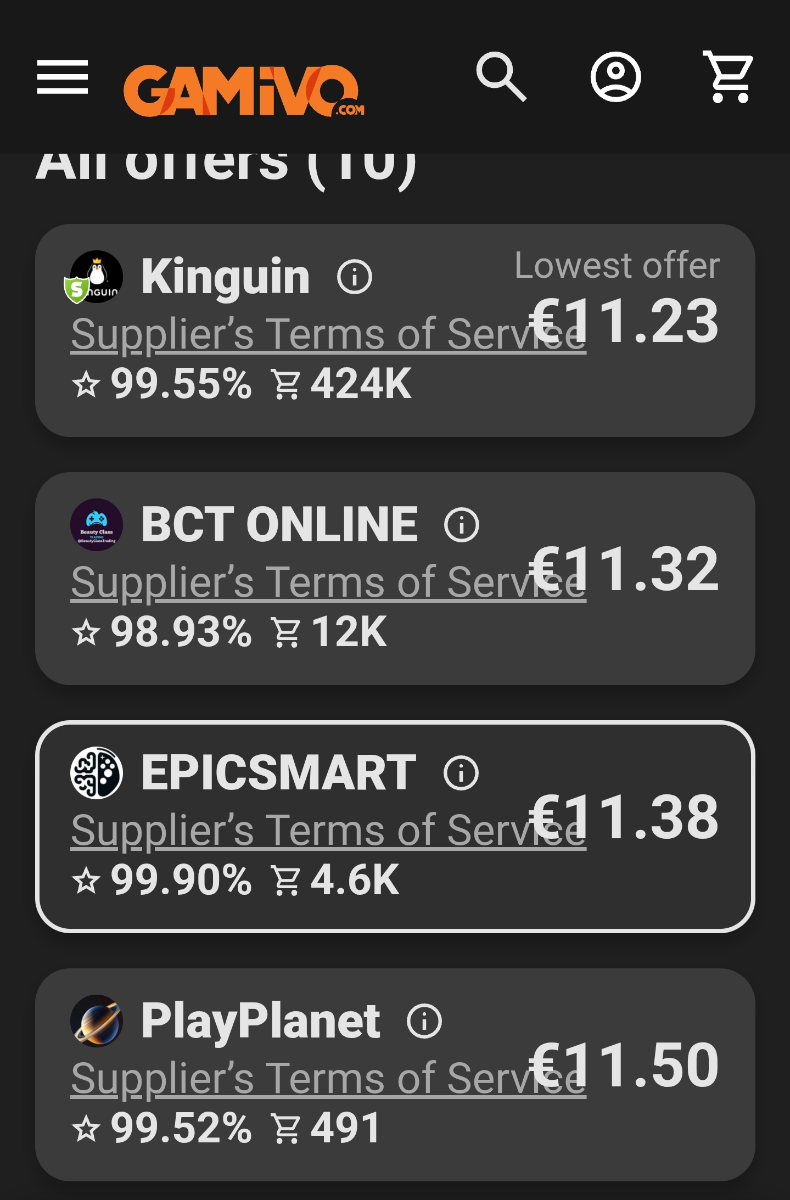790x1200 pixels.
Task: Click the Kinguin seller avatar
Action: 94,277
